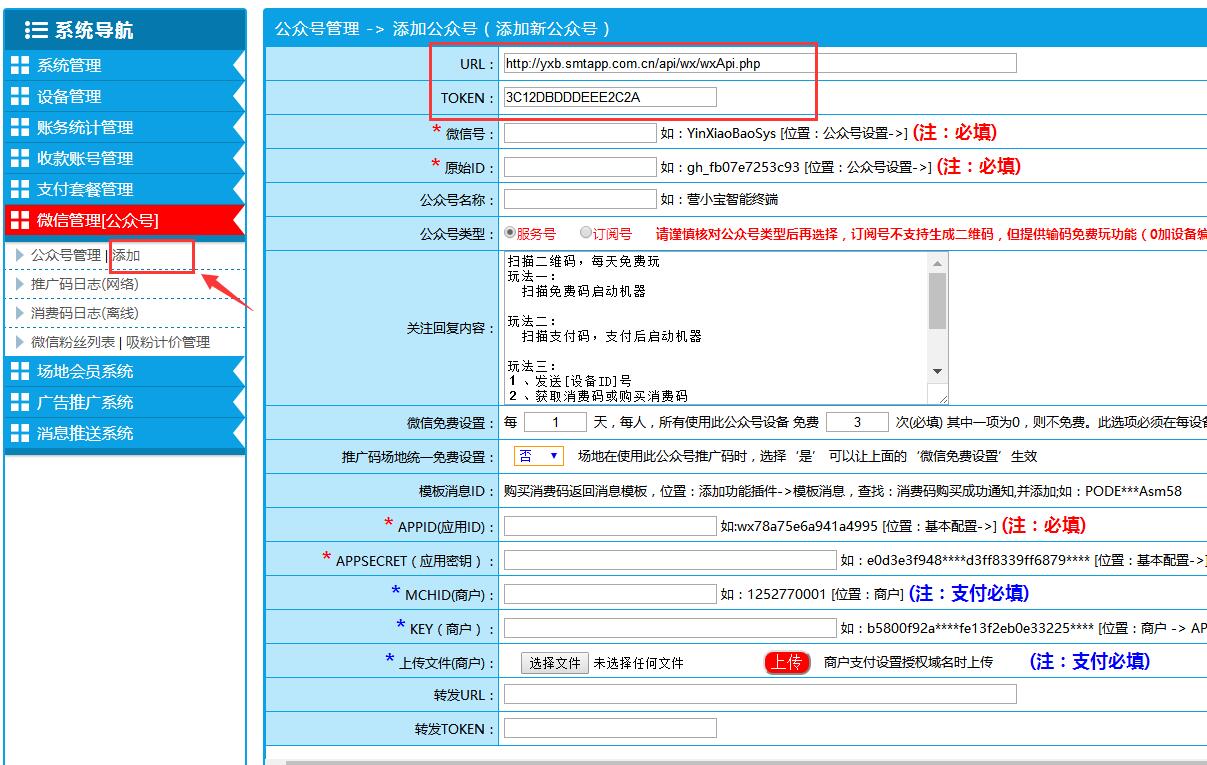Screen dimensions: 1207x765
Task: Focus the APPSECRET input field
Action: point(670,560)
